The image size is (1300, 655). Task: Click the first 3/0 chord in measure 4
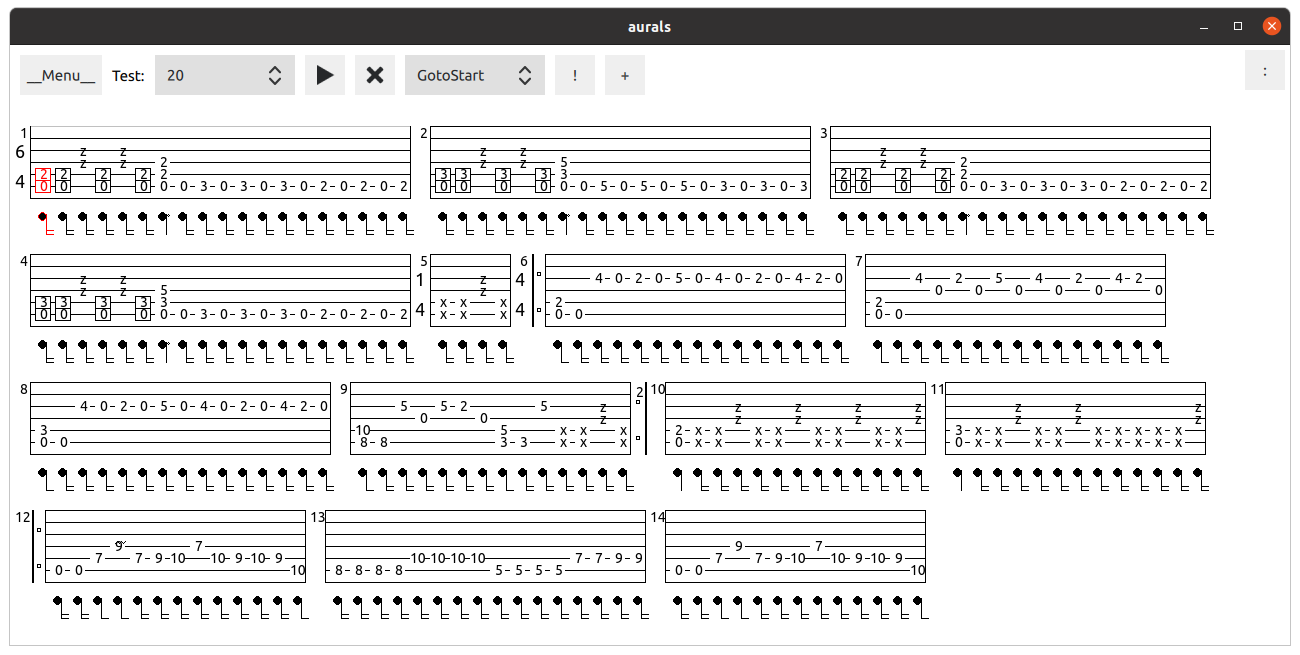tap(44, 308)
